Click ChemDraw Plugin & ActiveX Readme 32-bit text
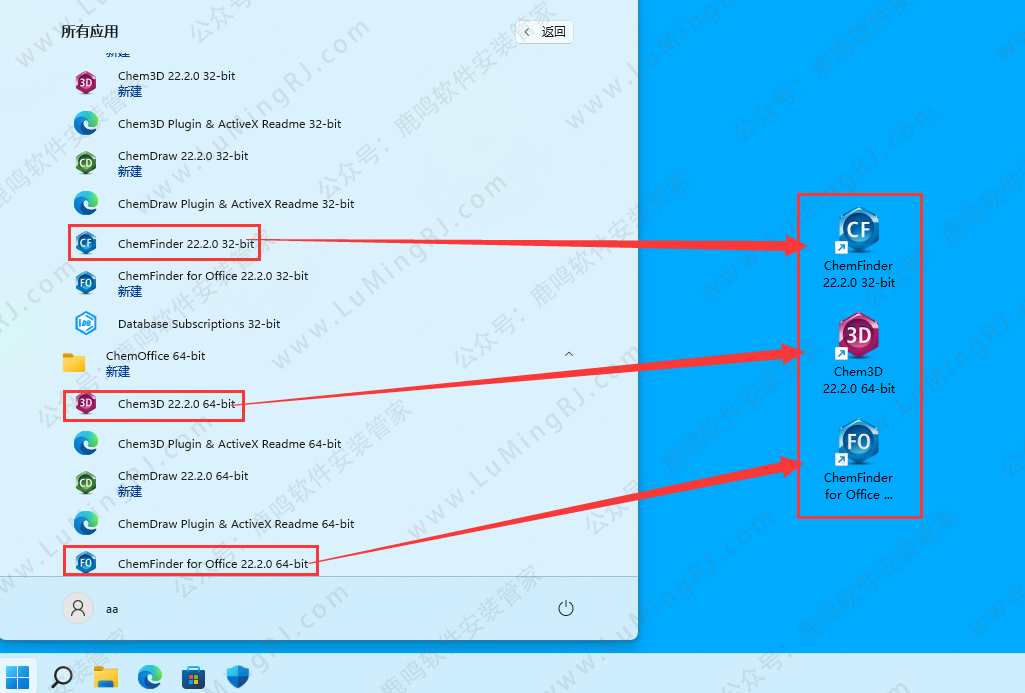This screenshot has height=693, width=1025. coord(236,203)
